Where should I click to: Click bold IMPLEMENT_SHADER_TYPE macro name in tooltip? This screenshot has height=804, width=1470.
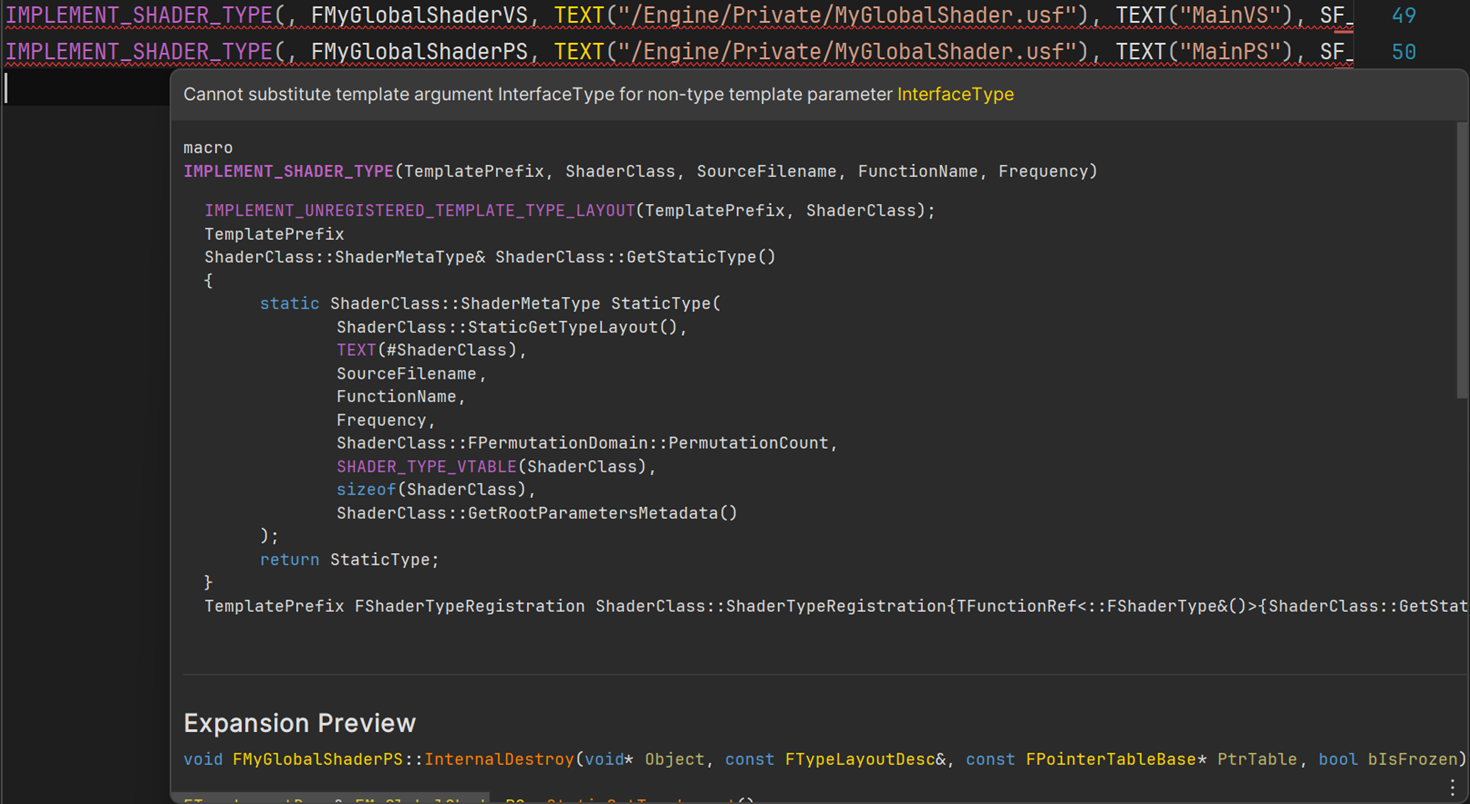pyautogui.click(x=288, y=171)
